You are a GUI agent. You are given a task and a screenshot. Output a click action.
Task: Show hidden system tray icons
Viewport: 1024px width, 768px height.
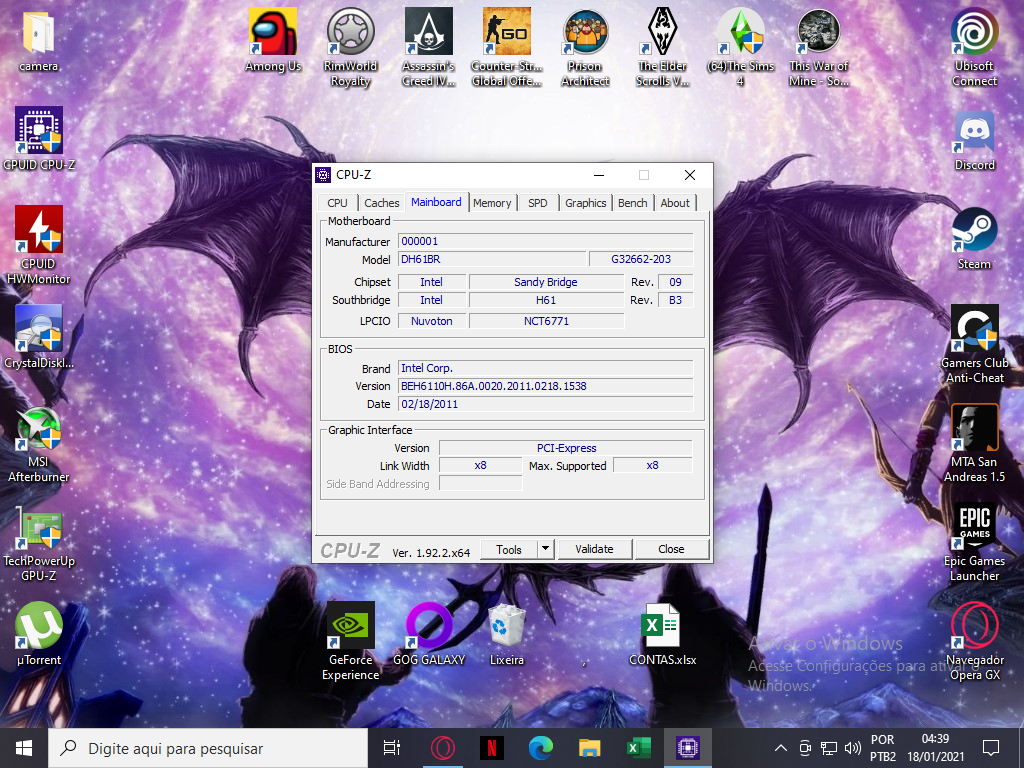click(780, 748)
